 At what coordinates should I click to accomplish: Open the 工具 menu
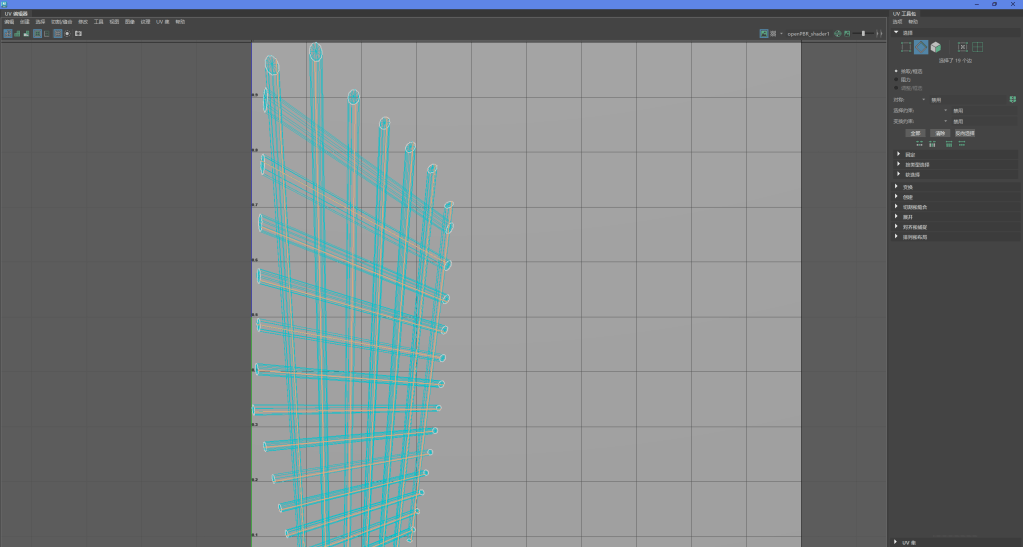coord(98,21)
